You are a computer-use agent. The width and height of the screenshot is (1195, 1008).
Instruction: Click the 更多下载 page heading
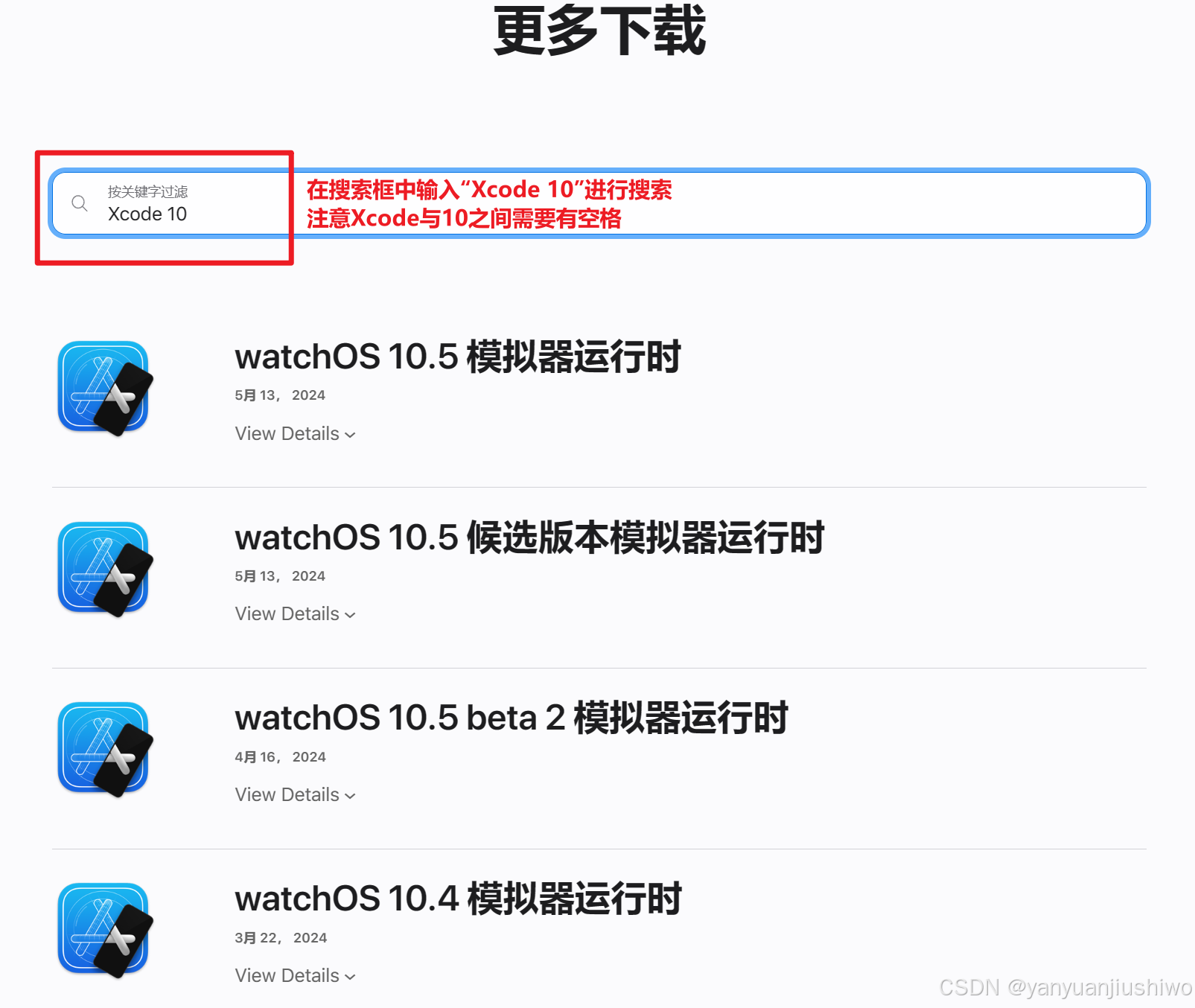599,31
